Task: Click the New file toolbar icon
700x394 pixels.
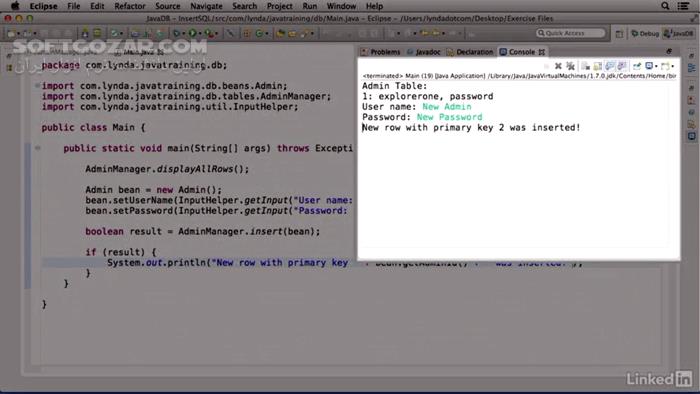Action: pyautogui.click(x=11, y=33)
